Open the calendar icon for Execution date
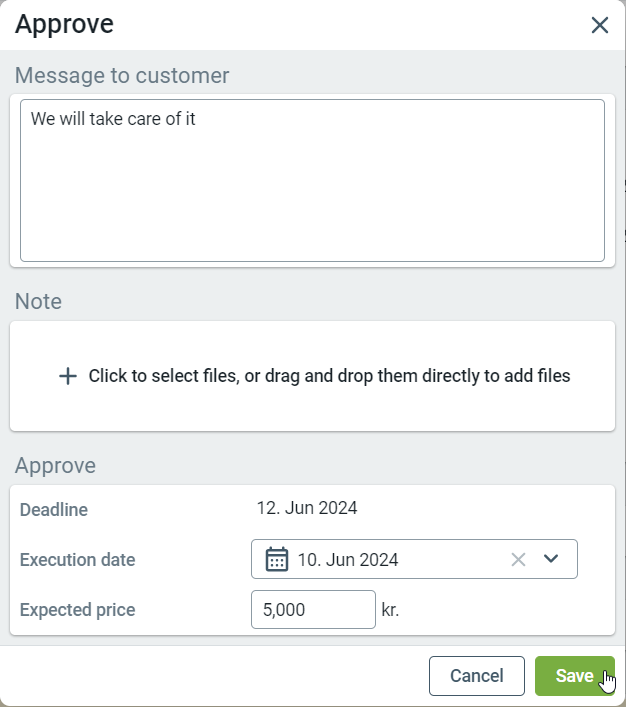This screenshot has width=626, height=707. 277,559
